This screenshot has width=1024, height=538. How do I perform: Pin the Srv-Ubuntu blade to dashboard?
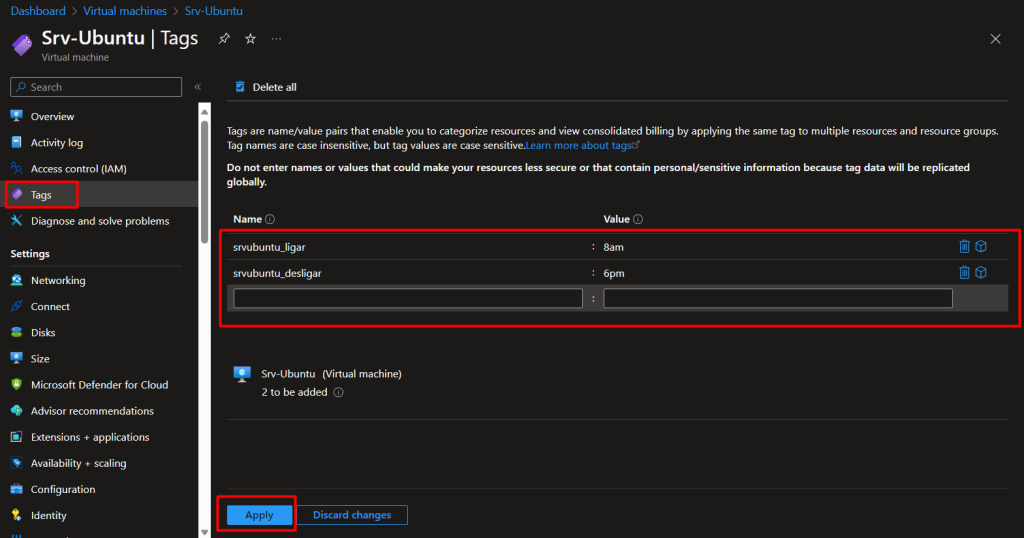(224, 39)
